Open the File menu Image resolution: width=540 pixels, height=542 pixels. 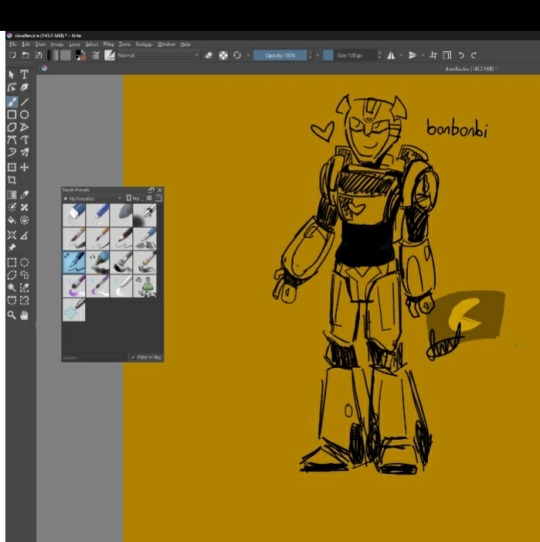(x=13, y=44)
